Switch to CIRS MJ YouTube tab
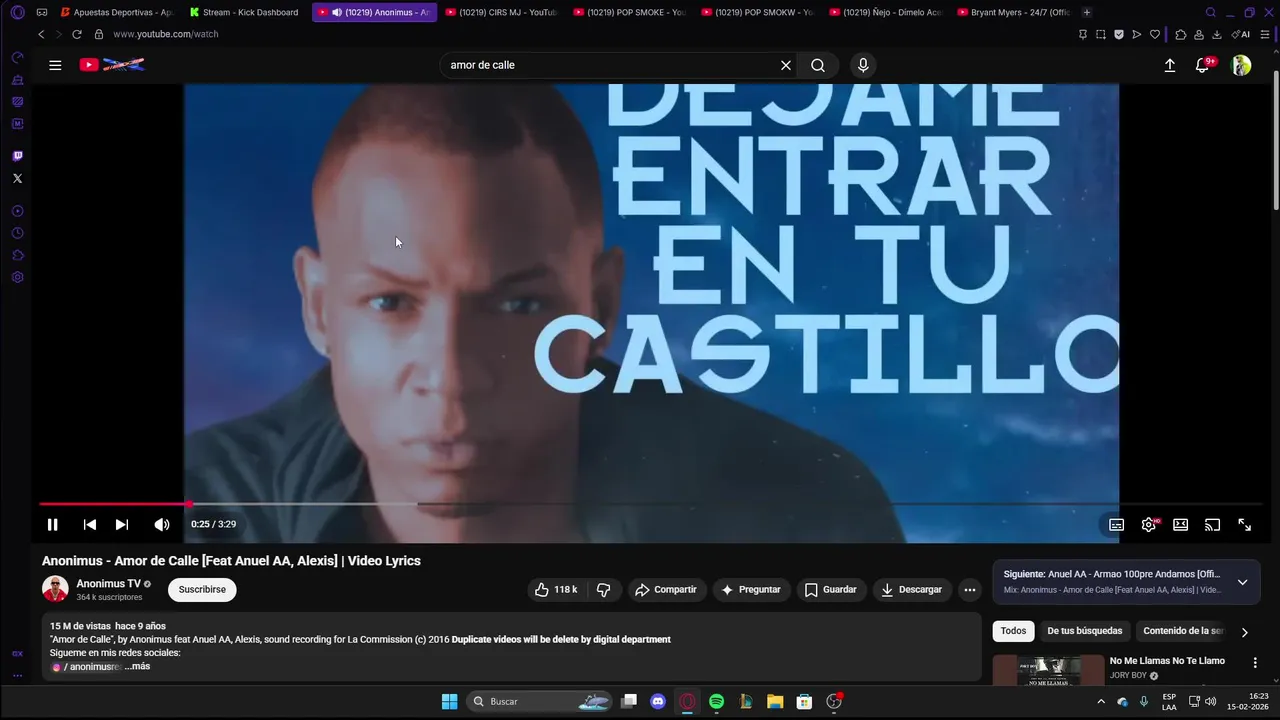The height and width of the screenshot is (720, 1280). point(500,12)
